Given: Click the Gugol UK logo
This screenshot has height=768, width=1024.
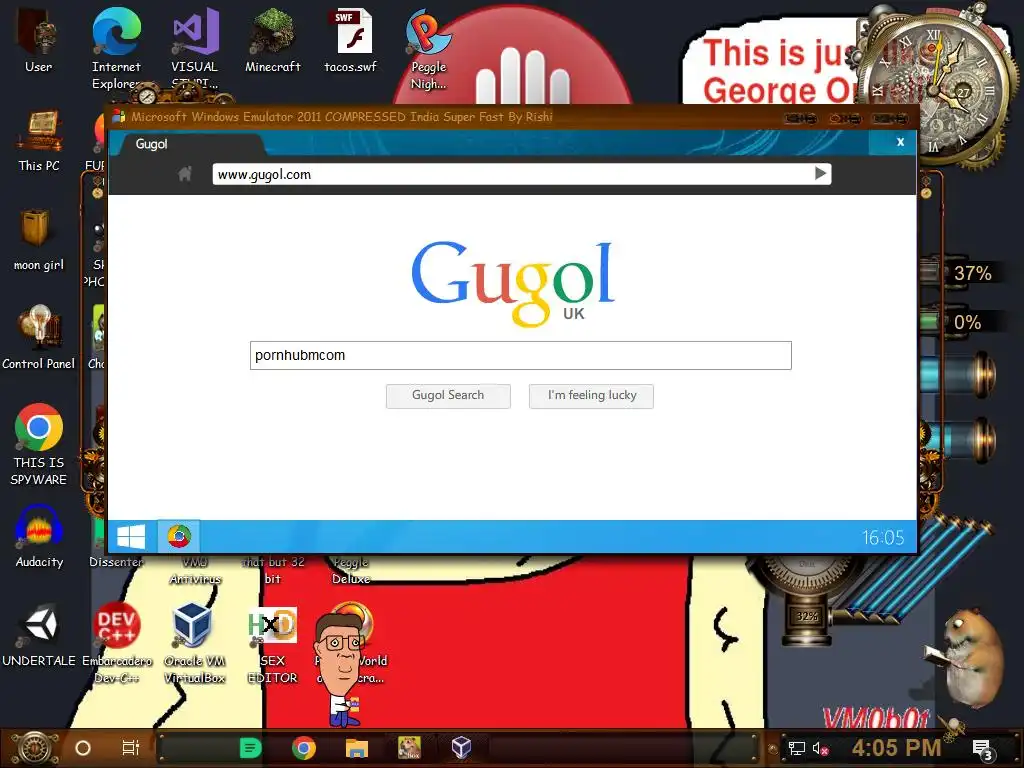Looking at the screenshot, I should (513, 283).
